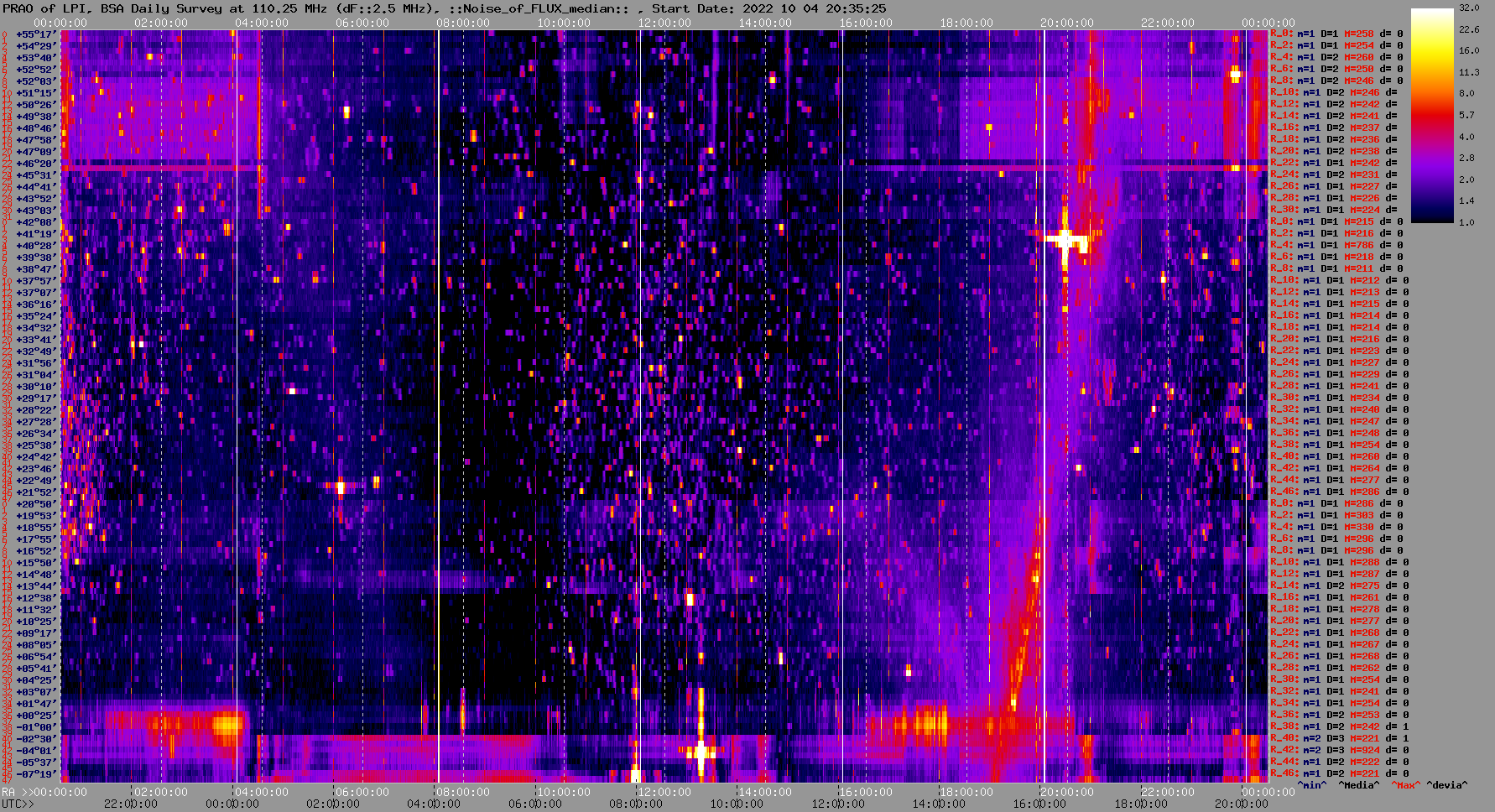Click top RA axis tick label "12:00:00"
Image resolution: width=1495 pixels, height=812 pixels.
(x=664, y=23)
